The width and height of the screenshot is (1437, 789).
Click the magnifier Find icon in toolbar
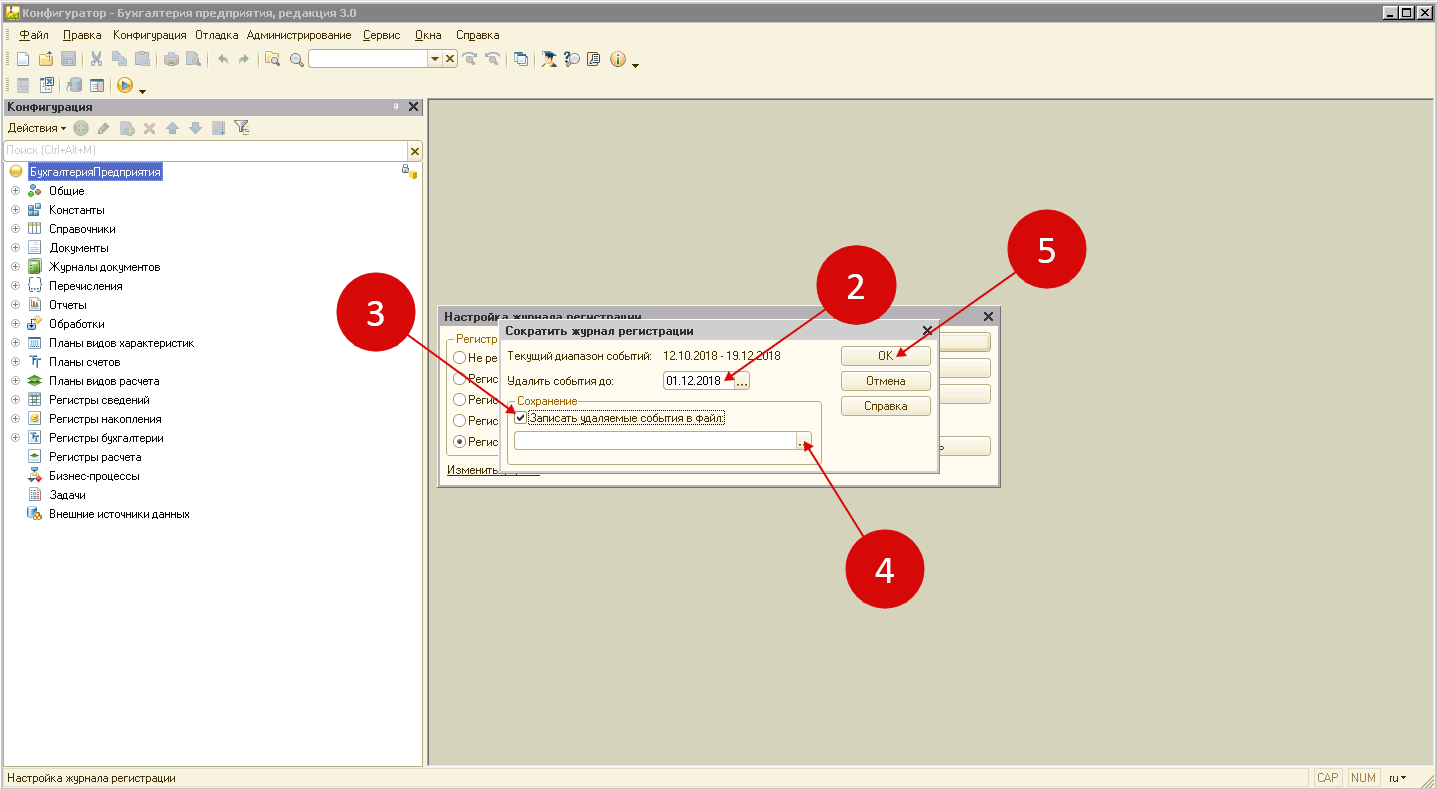(x=296, y=59)
